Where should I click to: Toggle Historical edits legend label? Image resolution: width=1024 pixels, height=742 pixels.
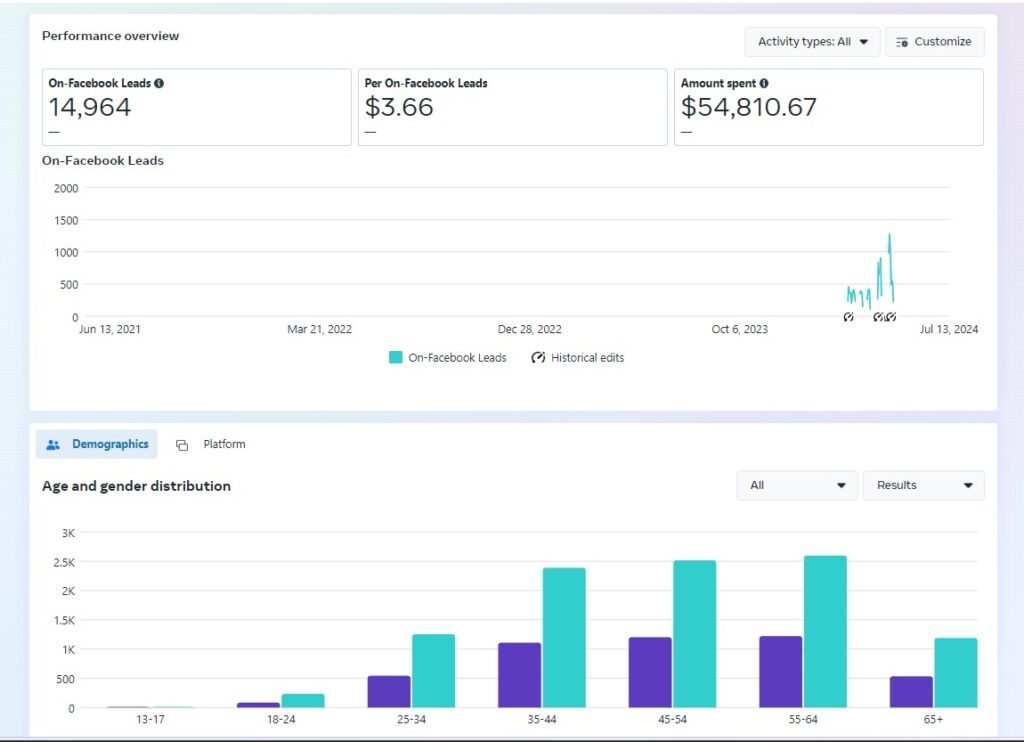click(x=587, y=357)
